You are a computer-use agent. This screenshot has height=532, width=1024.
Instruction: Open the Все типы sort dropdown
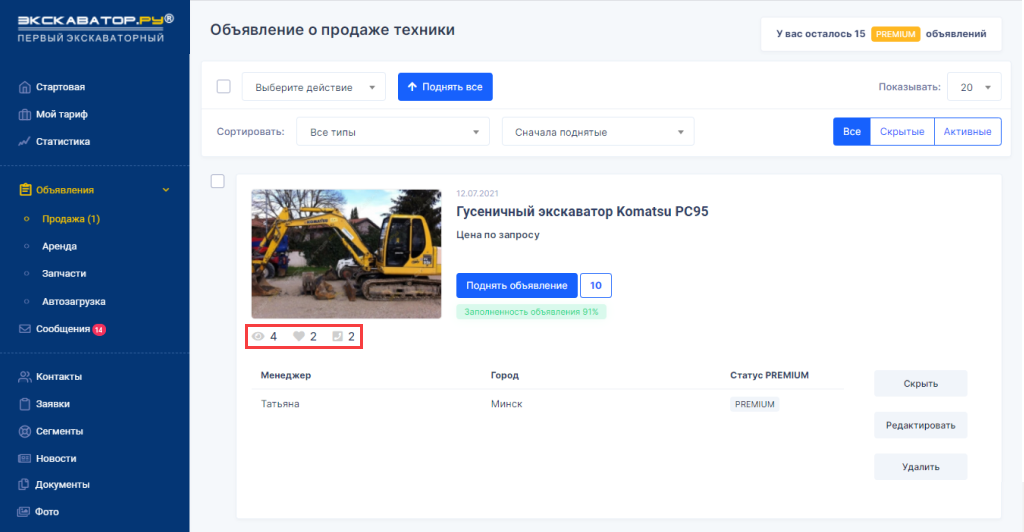click(392, 132)
